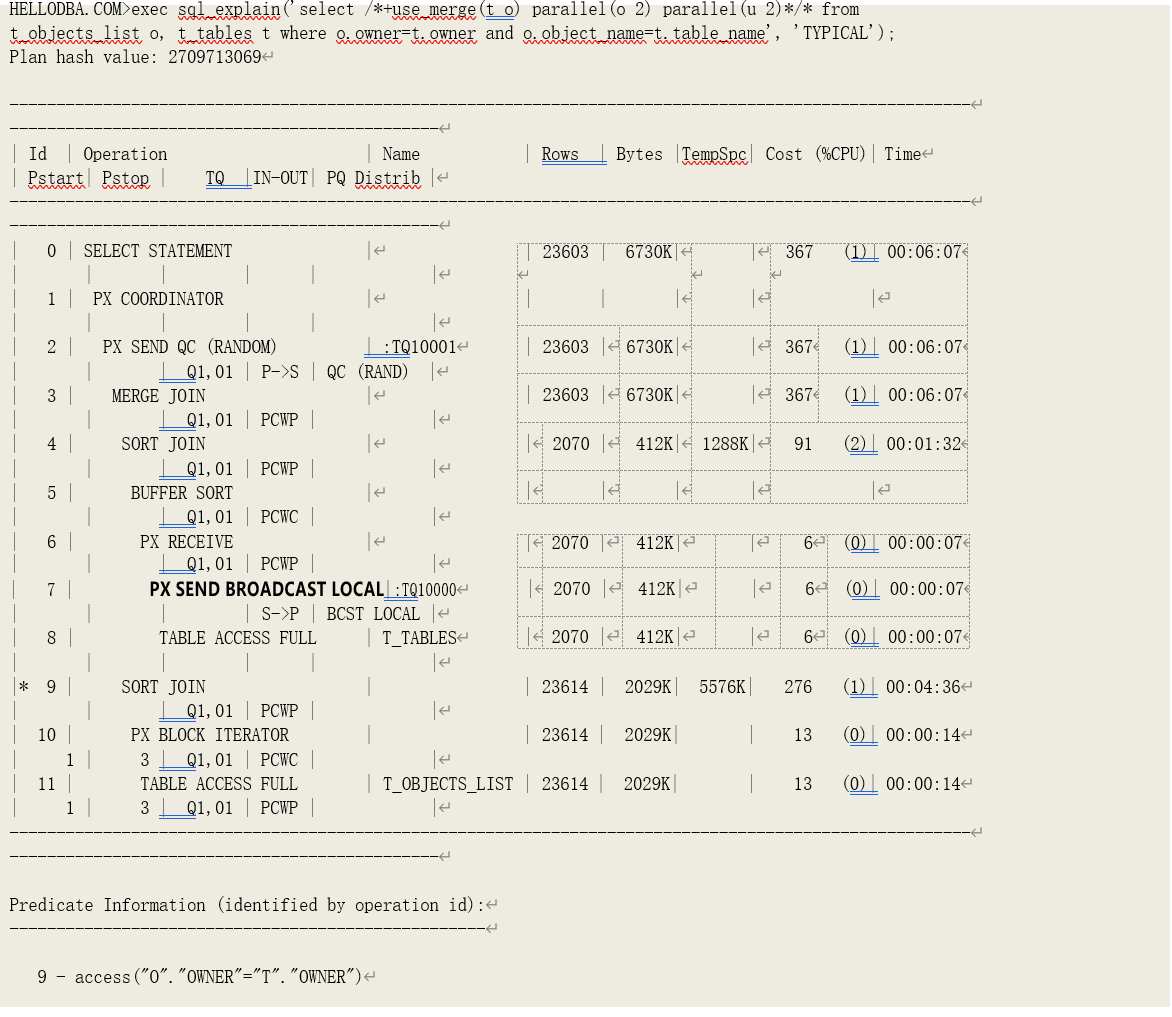Click the BUFFER SORT operation text
Viewport: 1172px width, 1017px height.
[181, 493]
